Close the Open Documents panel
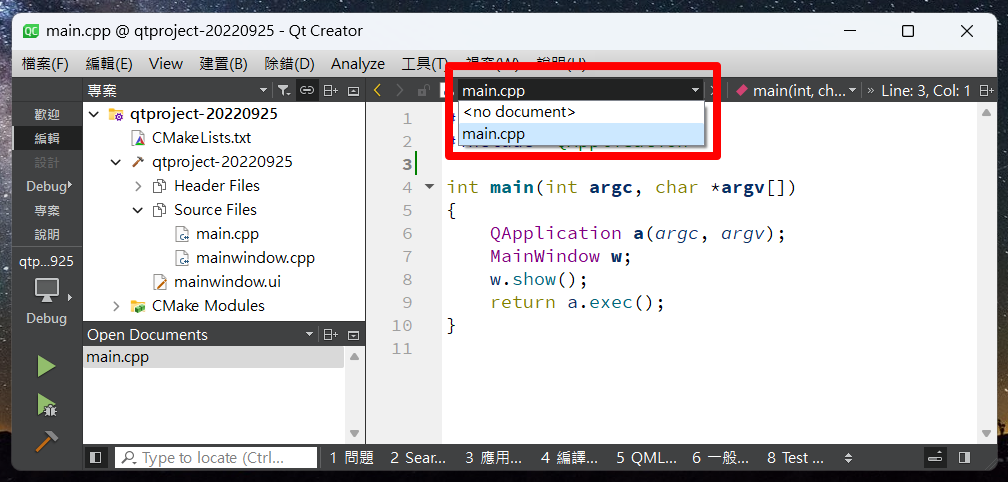Image resolution: width=1008 pixels, height=482 pixels. click(353, 335)
